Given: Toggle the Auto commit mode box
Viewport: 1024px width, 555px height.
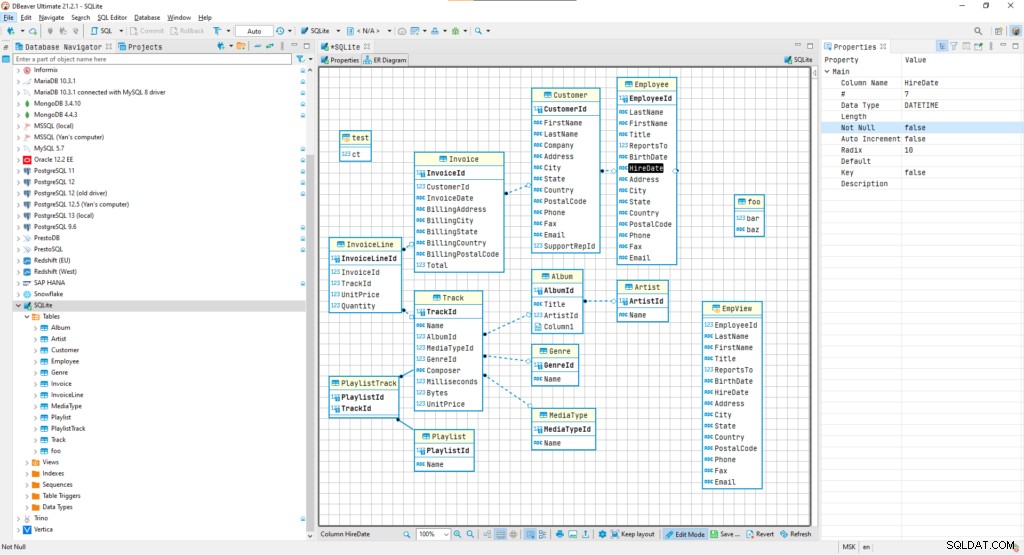Looking at the screenshot, I should [x=254, y=31].
